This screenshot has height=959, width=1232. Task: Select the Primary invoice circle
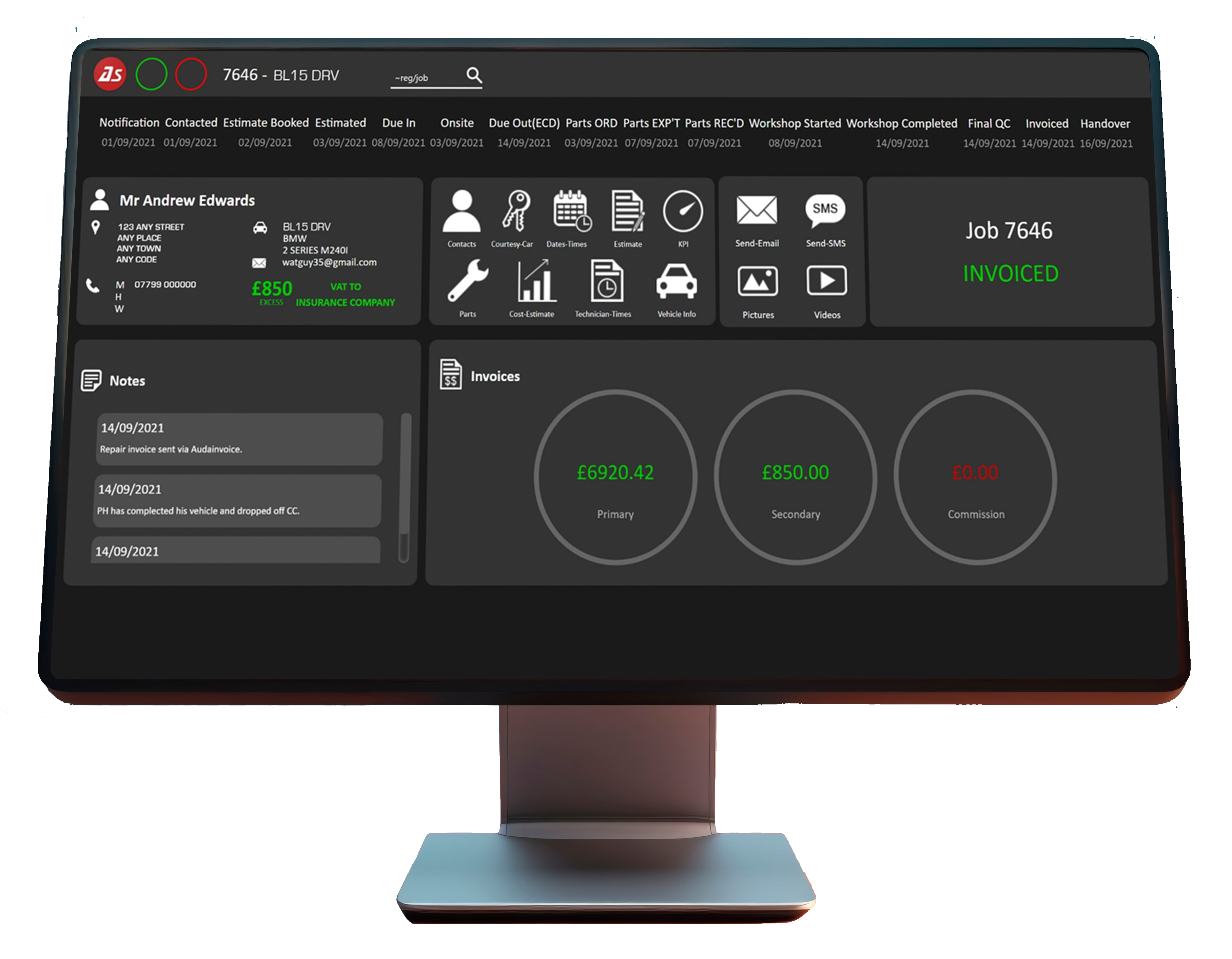point(615,477)
